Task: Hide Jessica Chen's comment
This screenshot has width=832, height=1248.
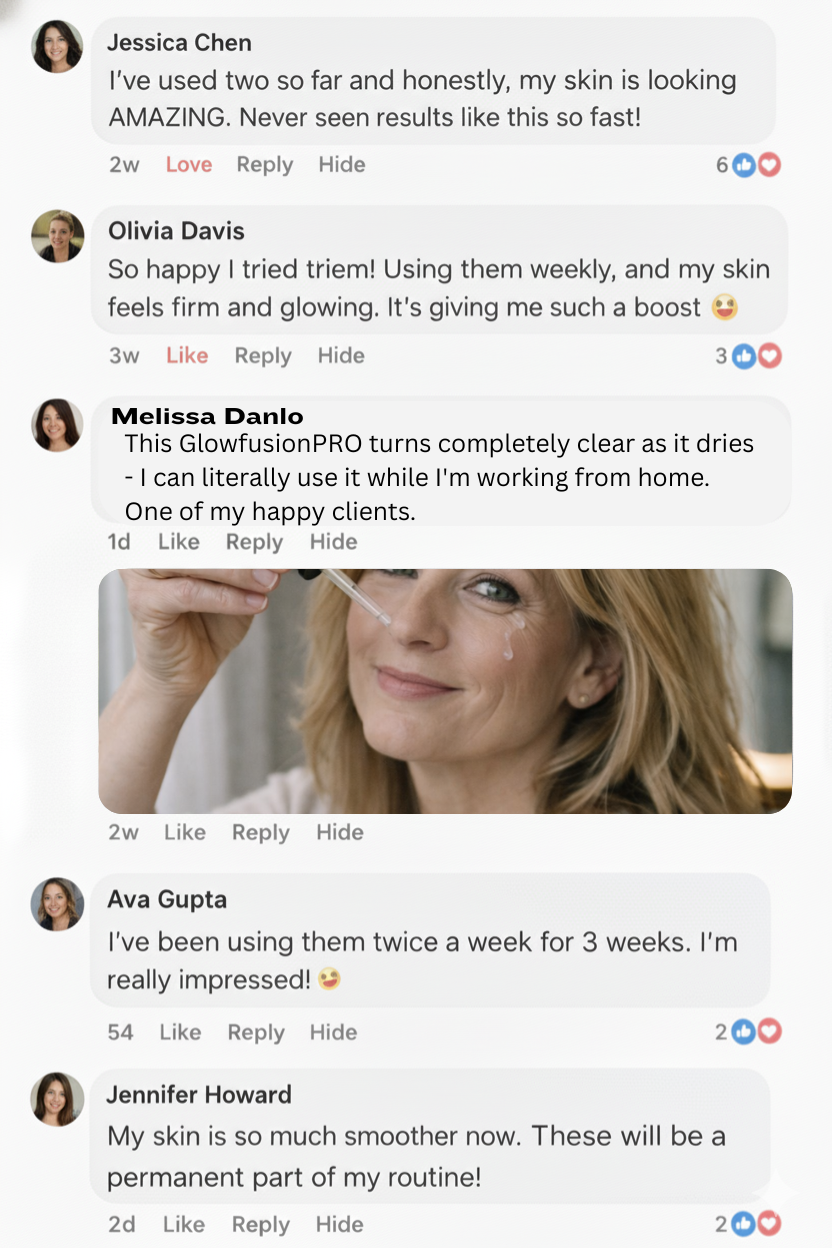Action: coord(342,165)
